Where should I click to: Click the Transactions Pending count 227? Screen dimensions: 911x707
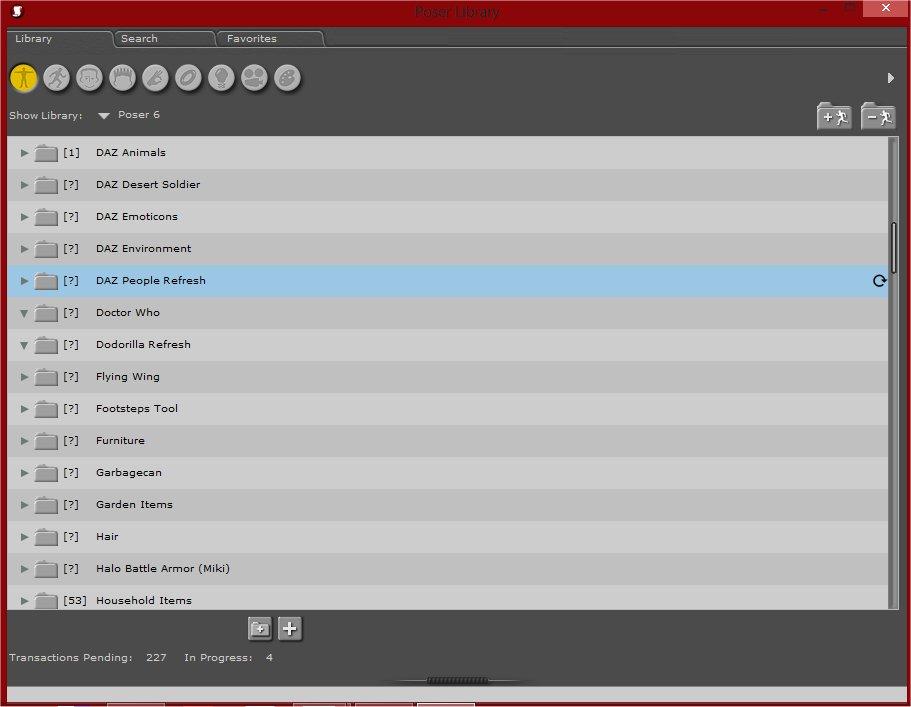click(x=156, y=658)
